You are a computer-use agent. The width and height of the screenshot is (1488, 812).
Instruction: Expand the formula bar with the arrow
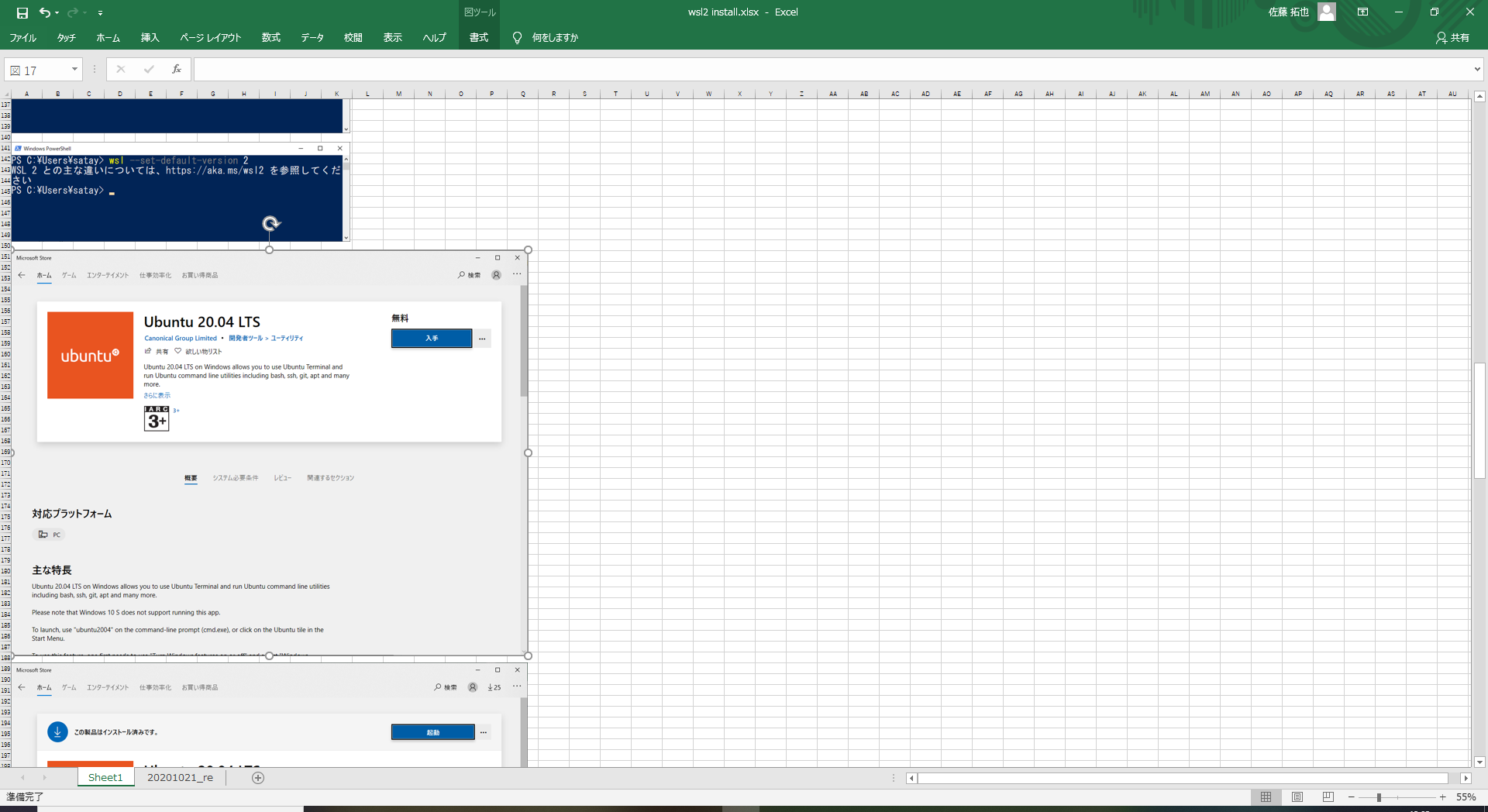(x=1477, y=70)
